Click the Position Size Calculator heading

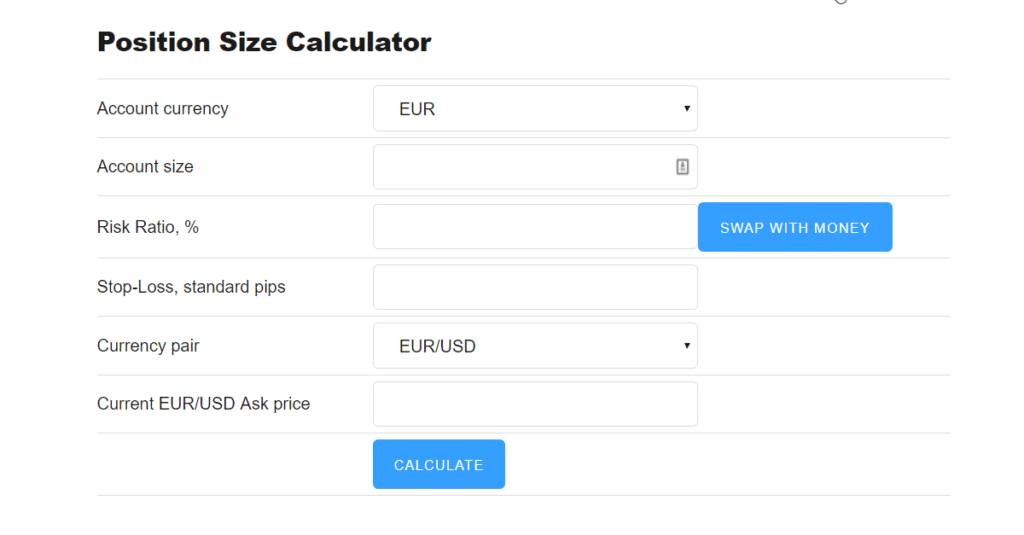[264, 42]
